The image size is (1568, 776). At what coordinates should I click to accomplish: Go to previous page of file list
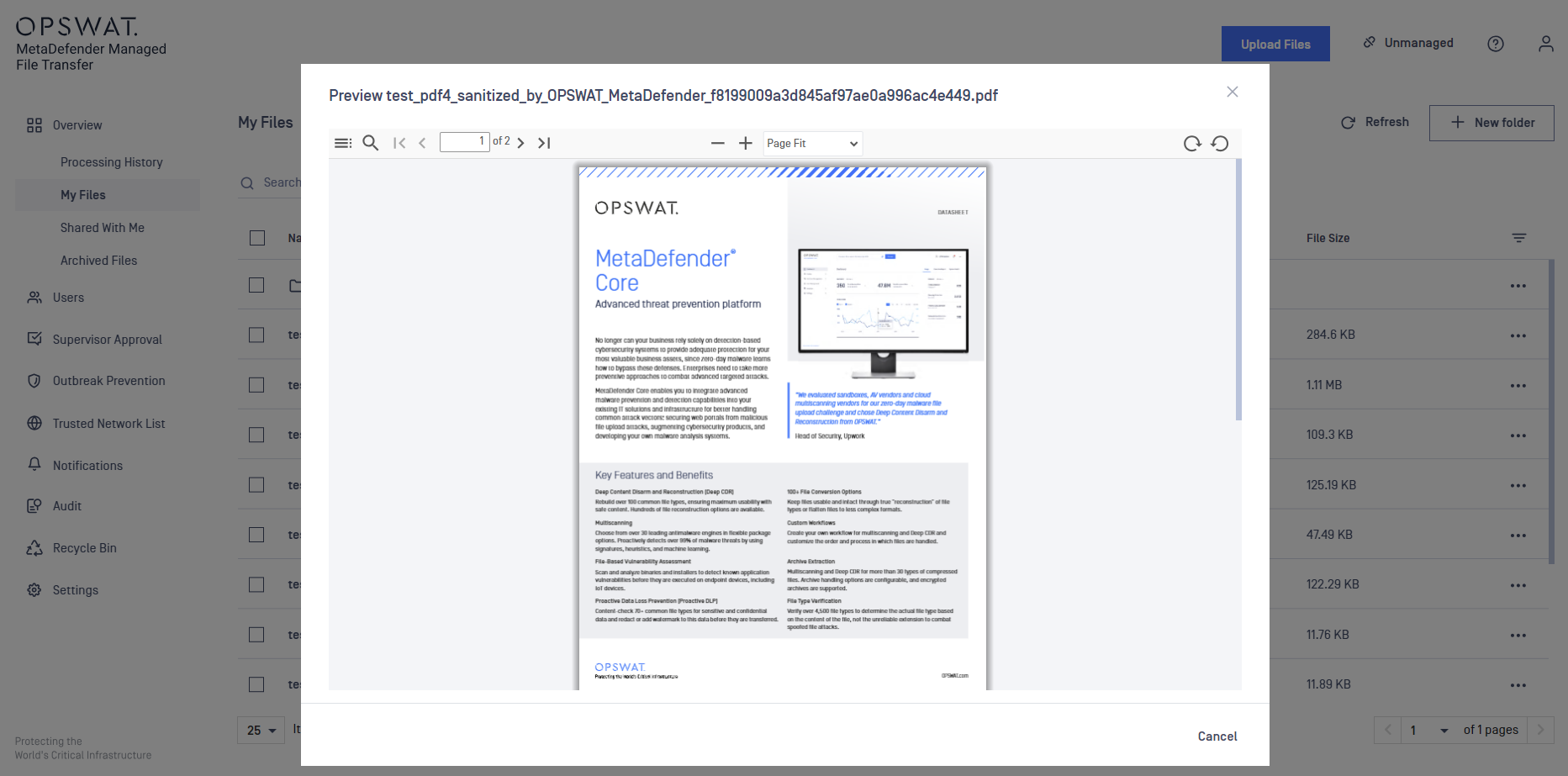pos(1387,730)
